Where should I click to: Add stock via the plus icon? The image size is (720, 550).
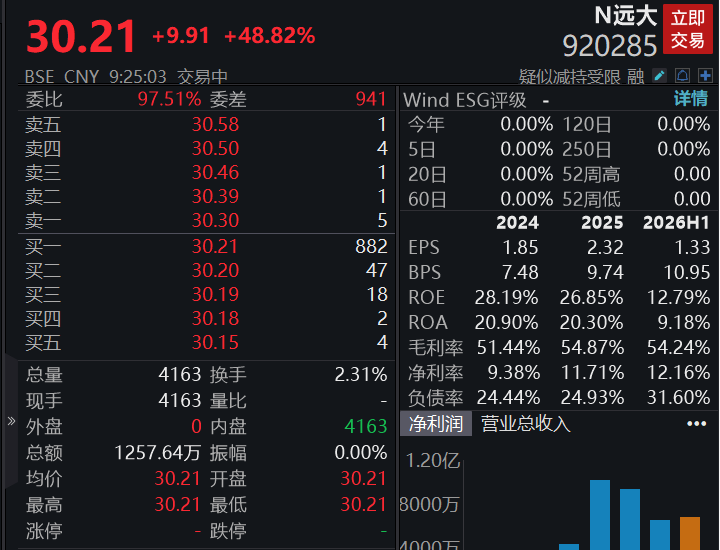pos(705,75)
